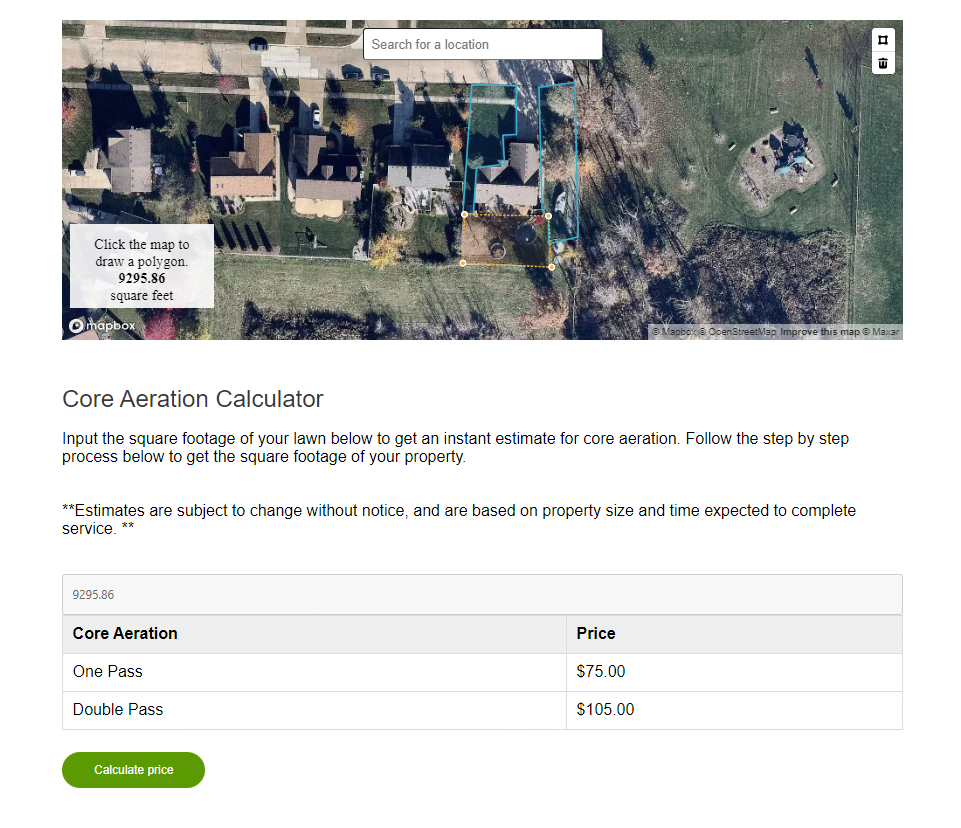Viewport: 961px width, 828px height.
Task: Click the square feet info box on map
Action: point(142,265)
